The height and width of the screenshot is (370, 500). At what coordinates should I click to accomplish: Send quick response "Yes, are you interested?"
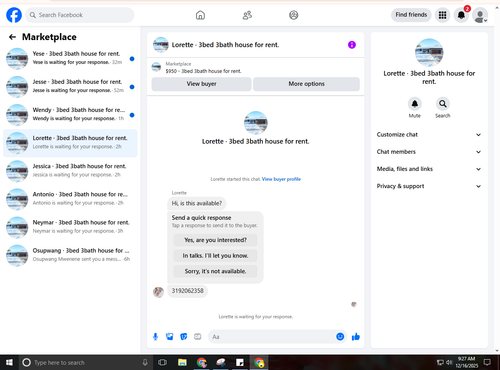pyautogui.click(x=215, y=240)
